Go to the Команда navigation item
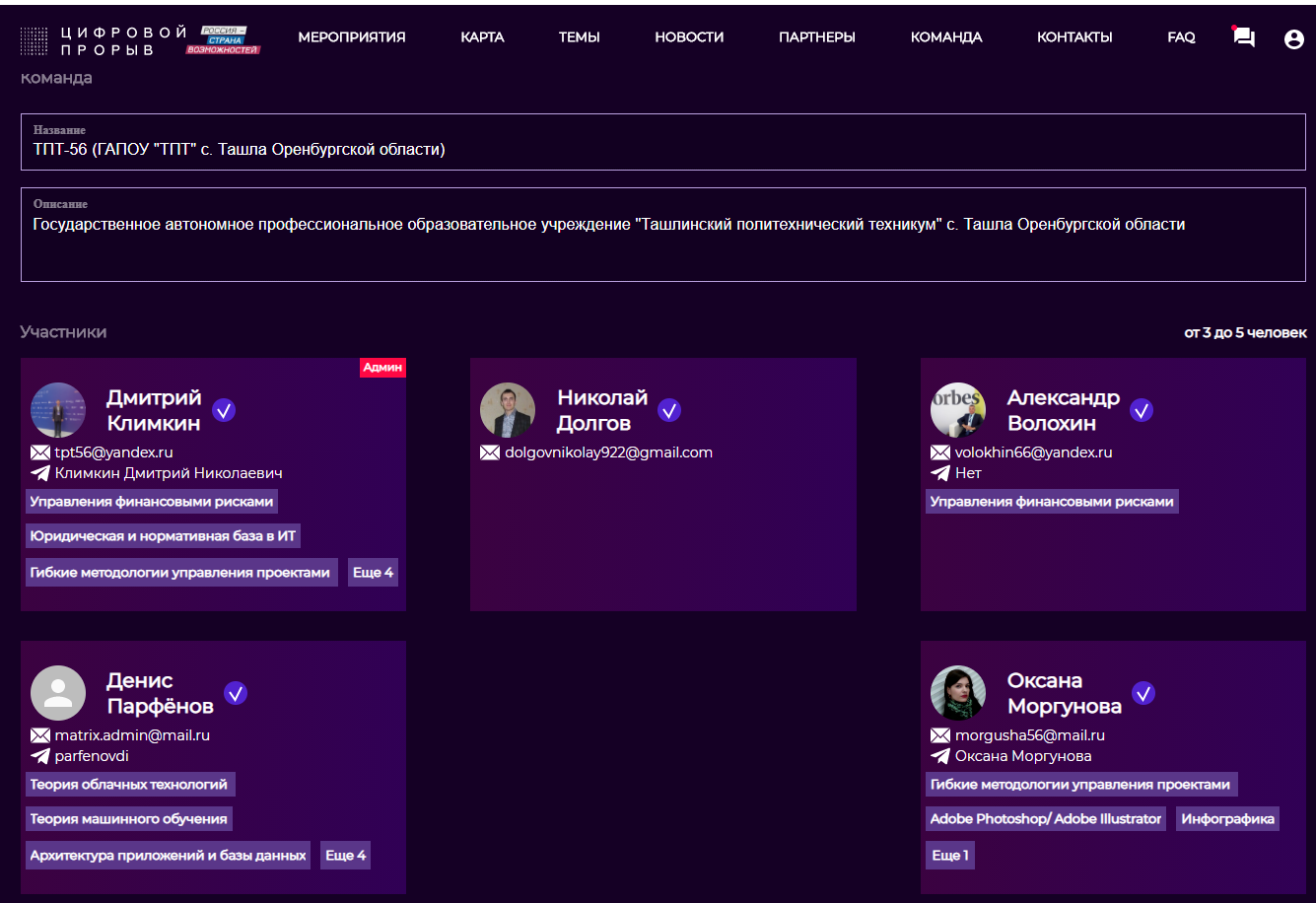Viewport: 1316px width, 903px height. (x=946, y=37)
